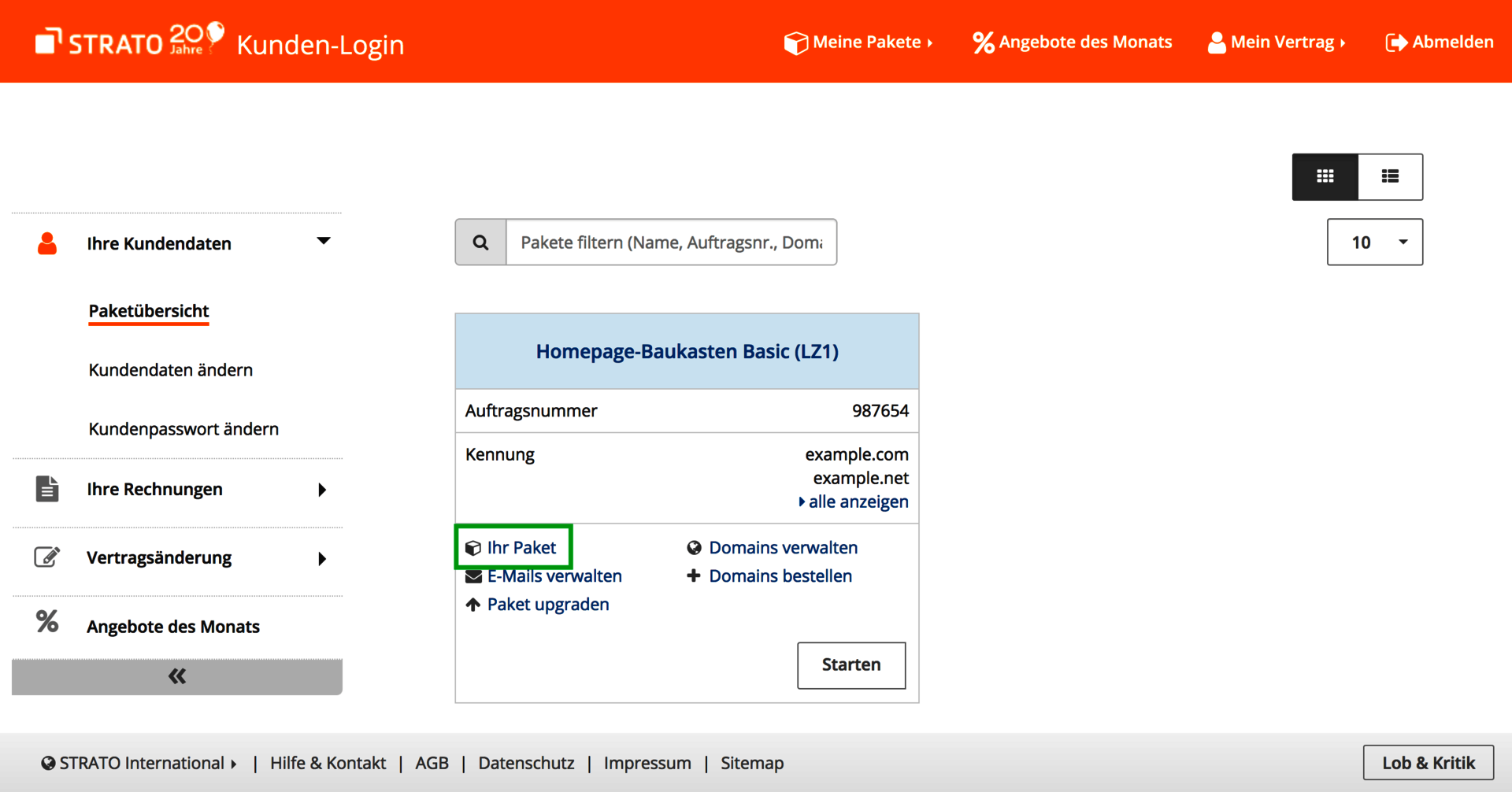Switch to list view layout
The width and height of the screenshot is (1512, 792).
tap(1390, 177)
